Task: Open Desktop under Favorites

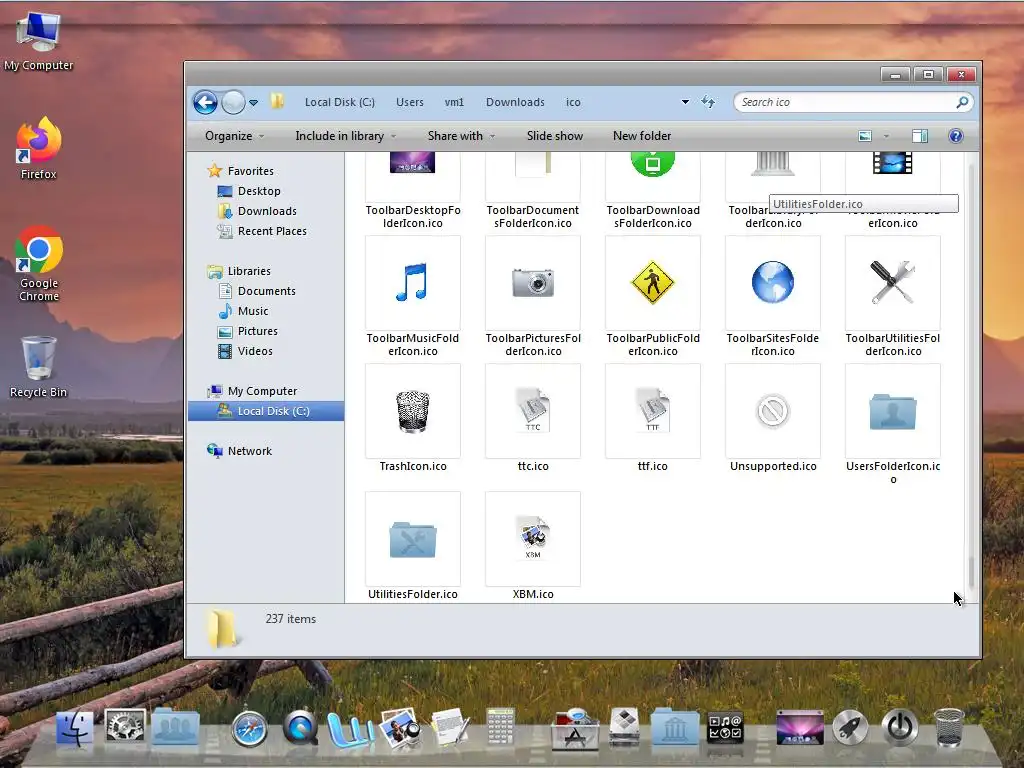Action: (259, 191)
